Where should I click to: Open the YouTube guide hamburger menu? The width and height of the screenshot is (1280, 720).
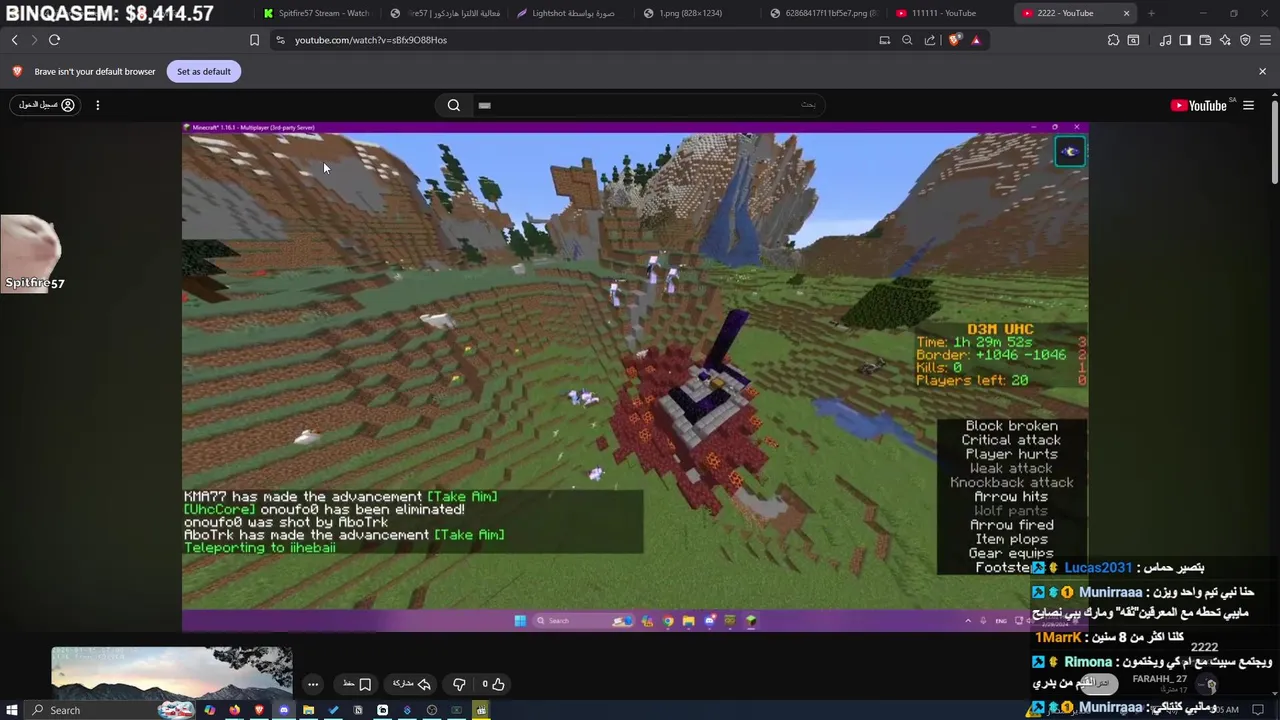point(1248,105)
